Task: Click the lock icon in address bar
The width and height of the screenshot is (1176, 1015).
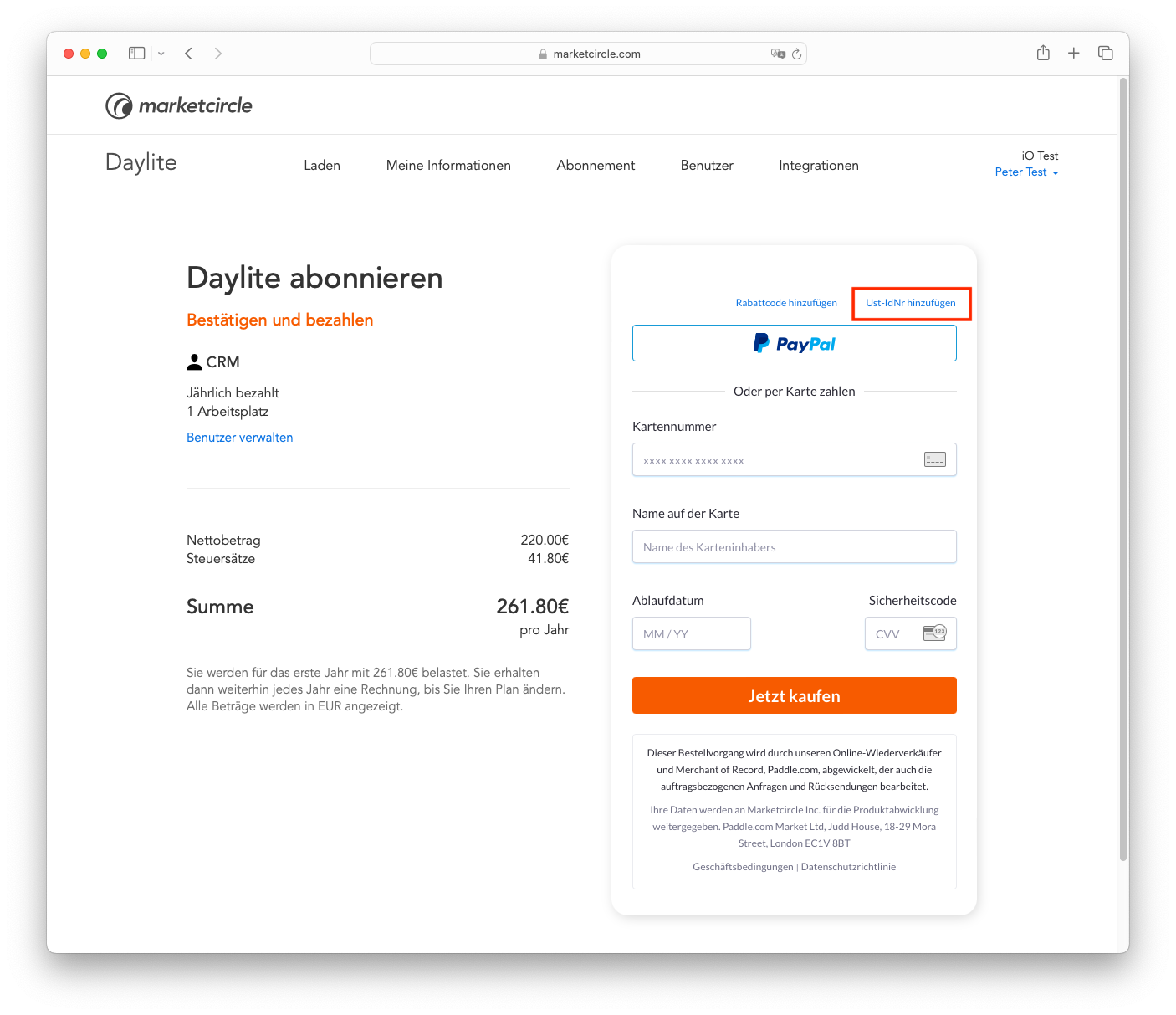Action: click(543, 54)
